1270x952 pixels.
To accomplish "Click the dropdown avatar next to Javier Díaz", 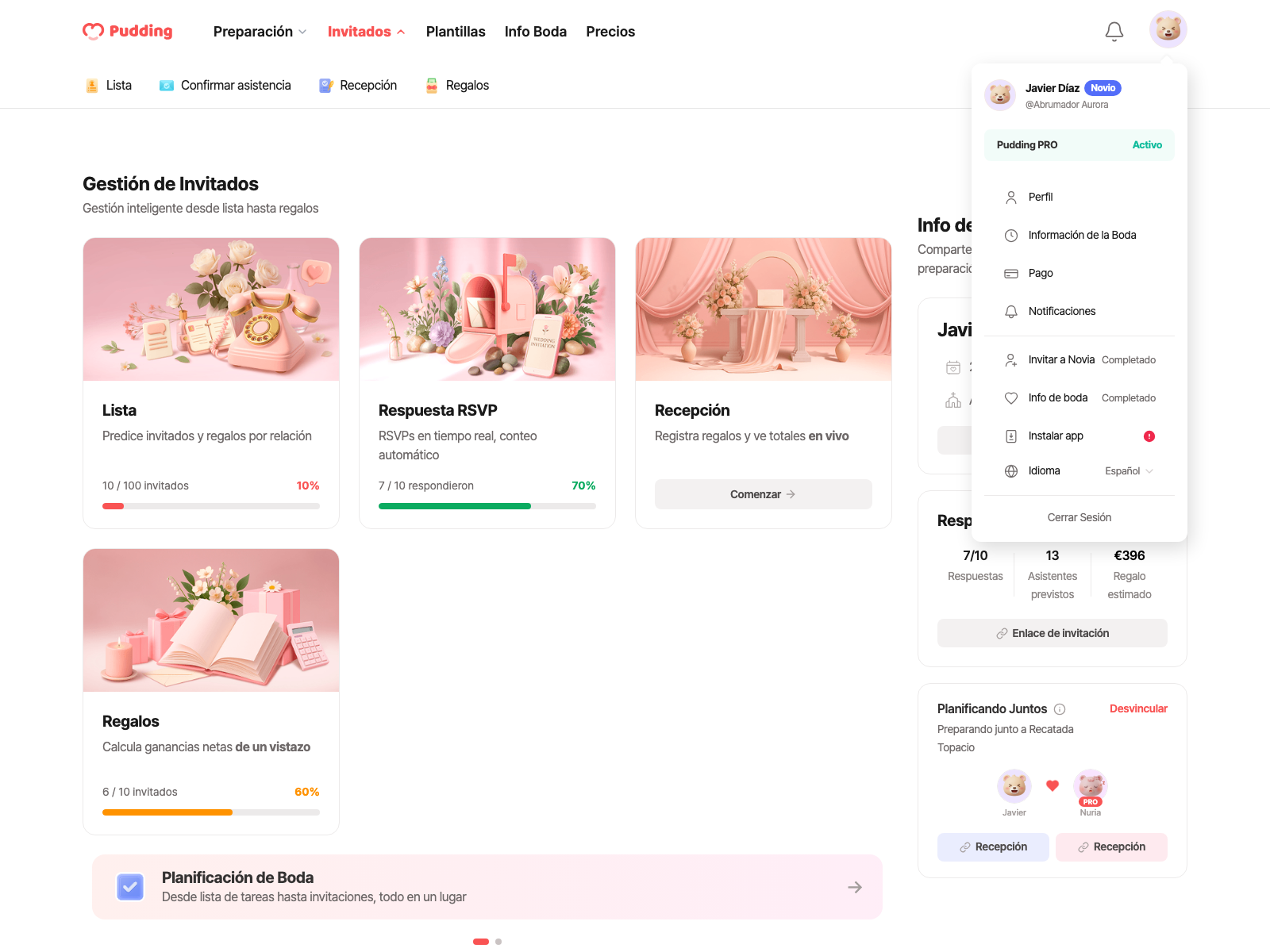I will (x=1000, y=95).
